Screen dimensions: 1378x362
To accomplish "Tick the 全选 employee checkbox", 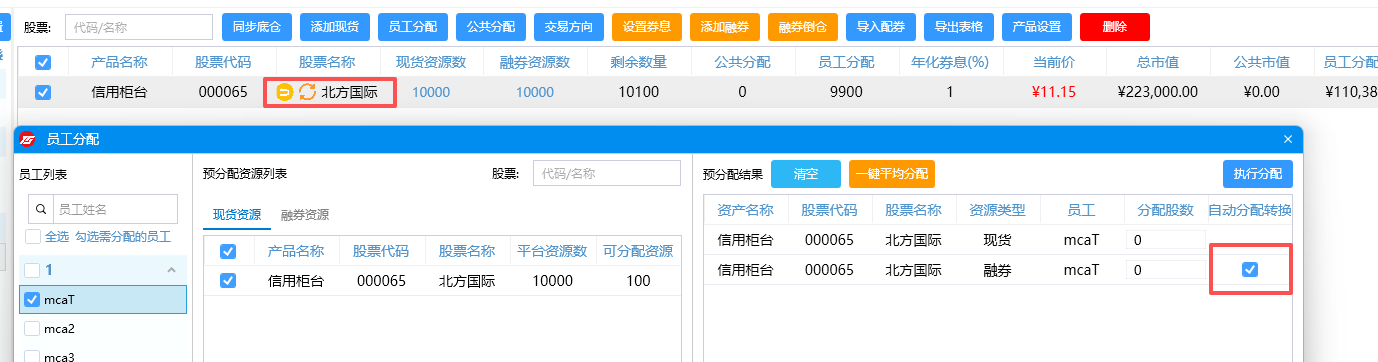I will pyautogui.click(x=33, y=237).
